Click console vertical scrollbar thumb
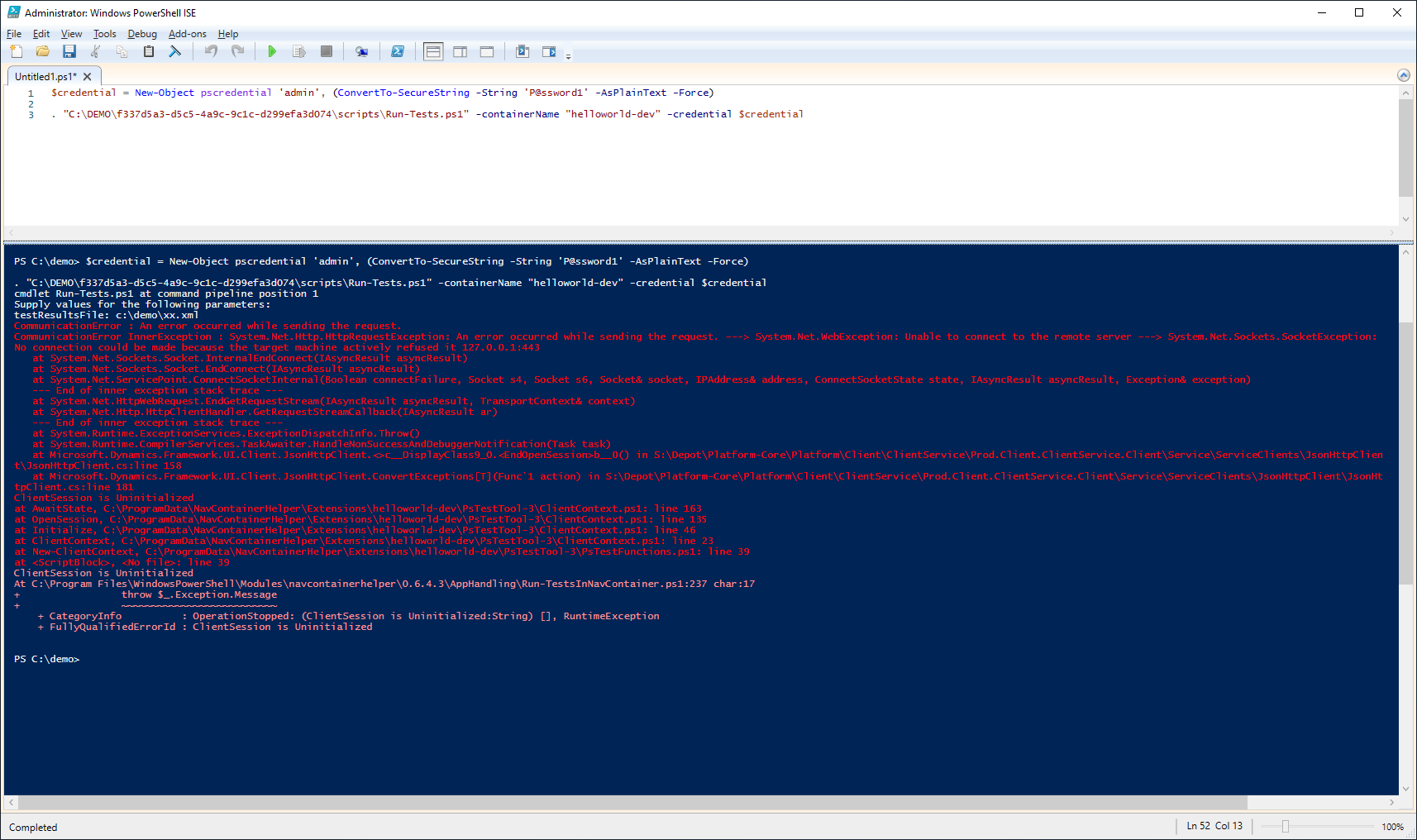 [1405, 453]
